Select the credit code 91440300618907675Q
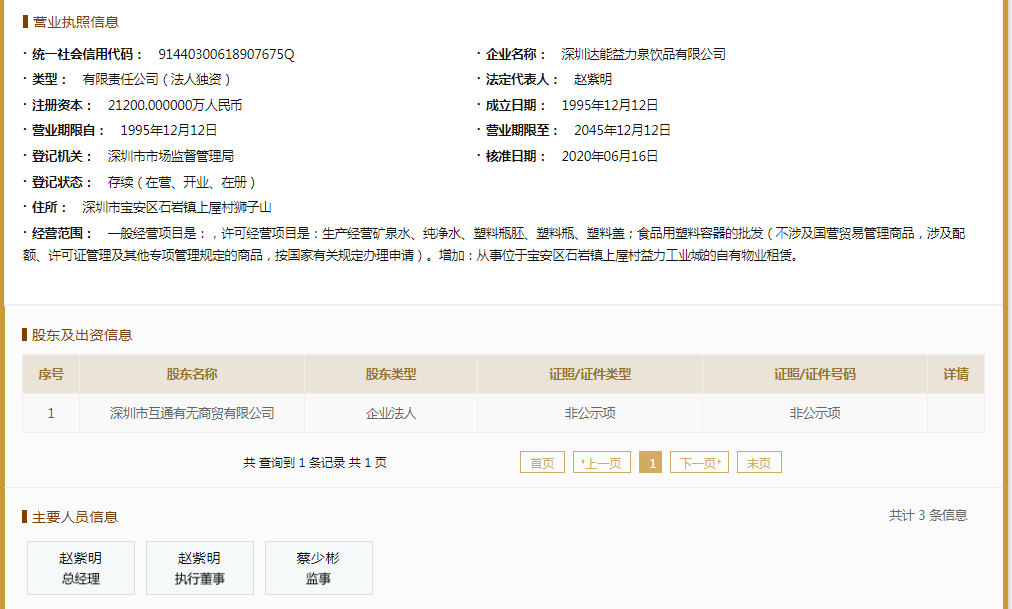The height and width of the screenshot is (609, 1012). pyautogui.click(x=227, y=54)
